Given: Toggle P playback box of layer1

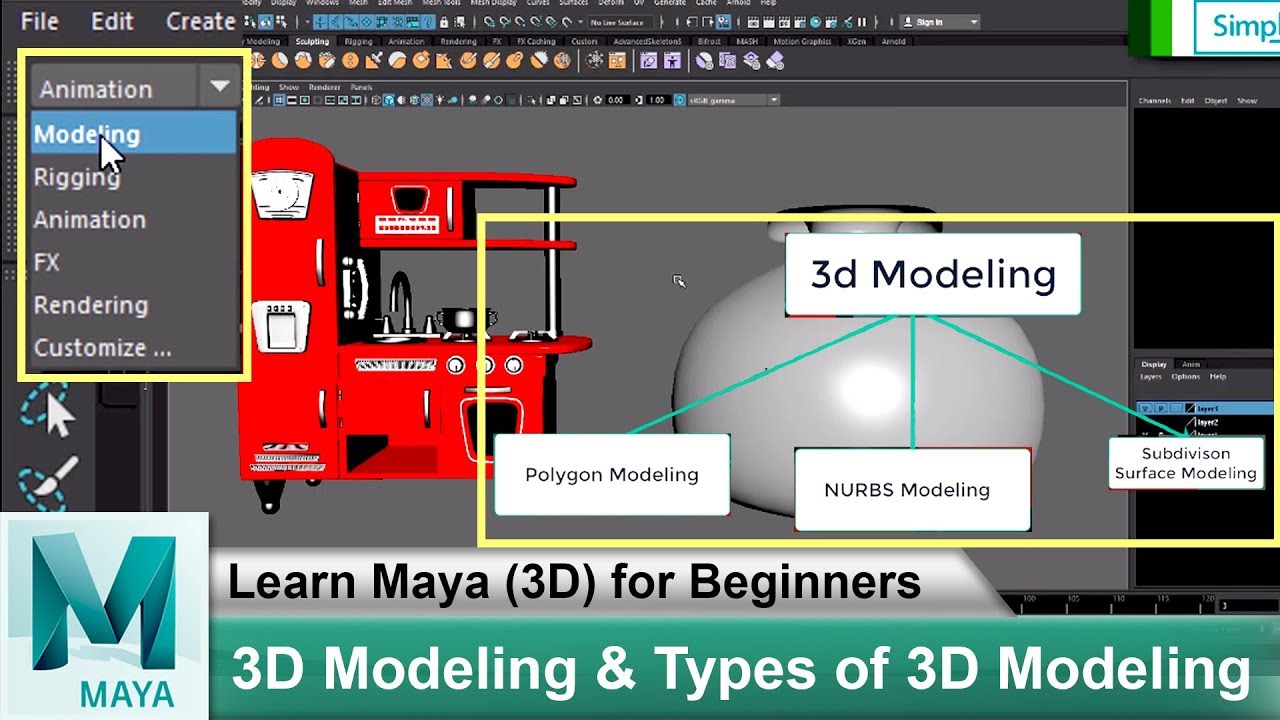Looking at the screenshot, I should (1161, 408).
